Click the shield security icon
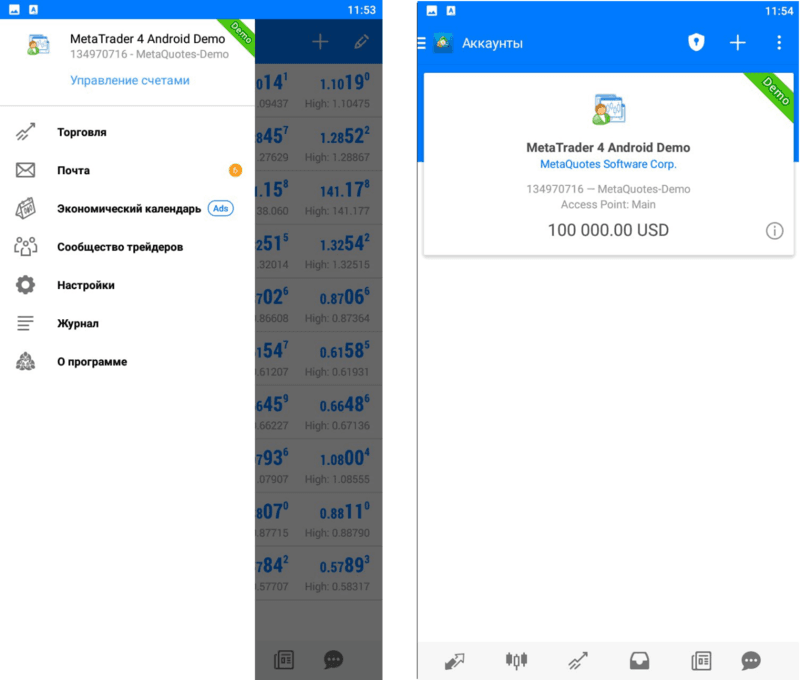Image resolution: width=800 pixels, height=680 pixels. click(x=696, y=42)
